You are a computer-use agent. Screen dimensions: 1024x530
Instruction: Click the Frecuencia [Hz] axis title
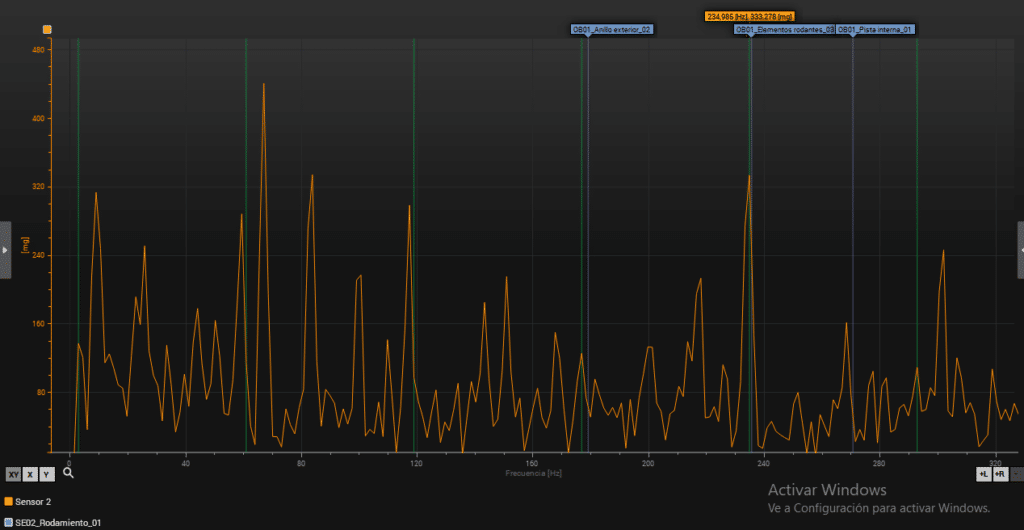tap(533, 472)
